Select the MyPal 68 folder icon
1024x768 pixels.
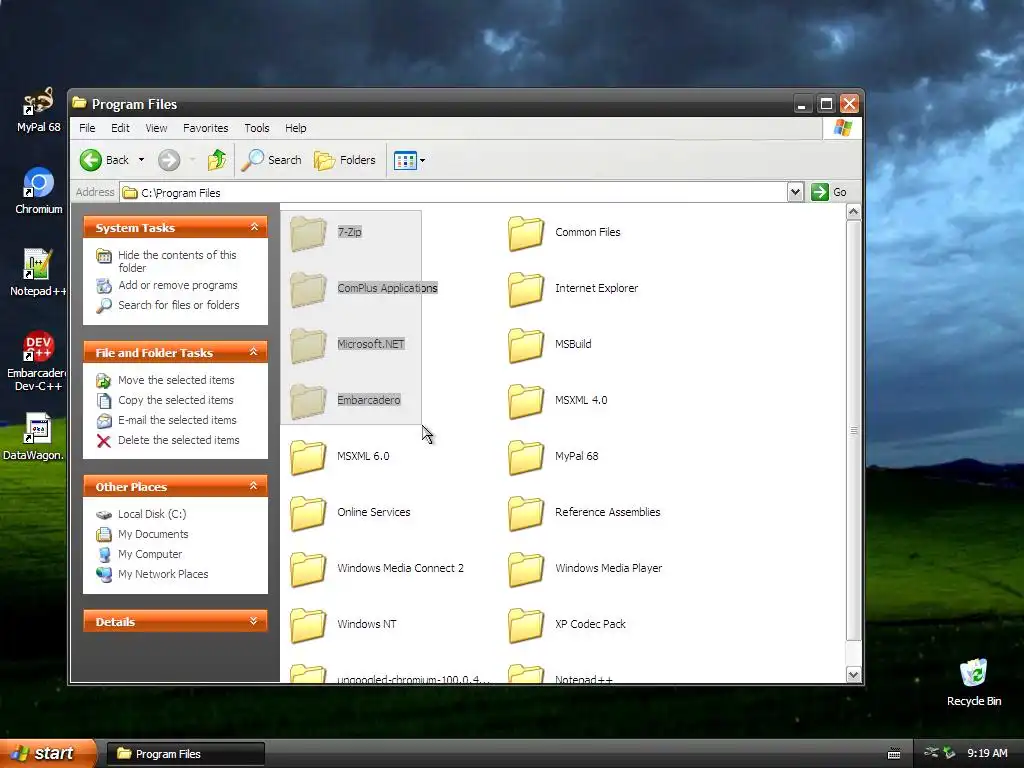(x=526, y=457)
